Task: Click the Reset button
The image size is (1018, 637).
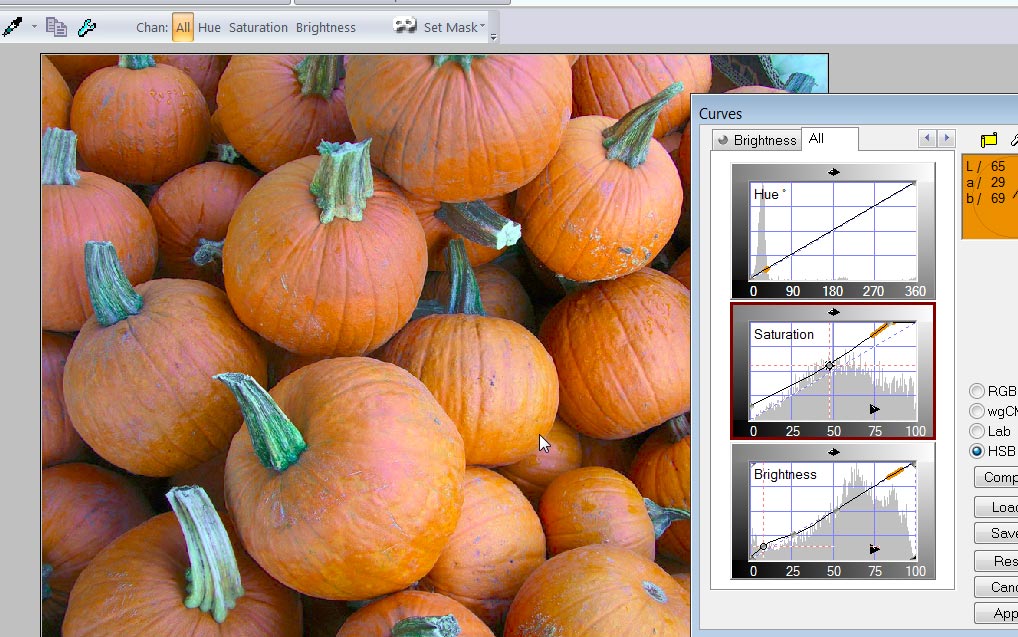Action: [x=996, y=561]
